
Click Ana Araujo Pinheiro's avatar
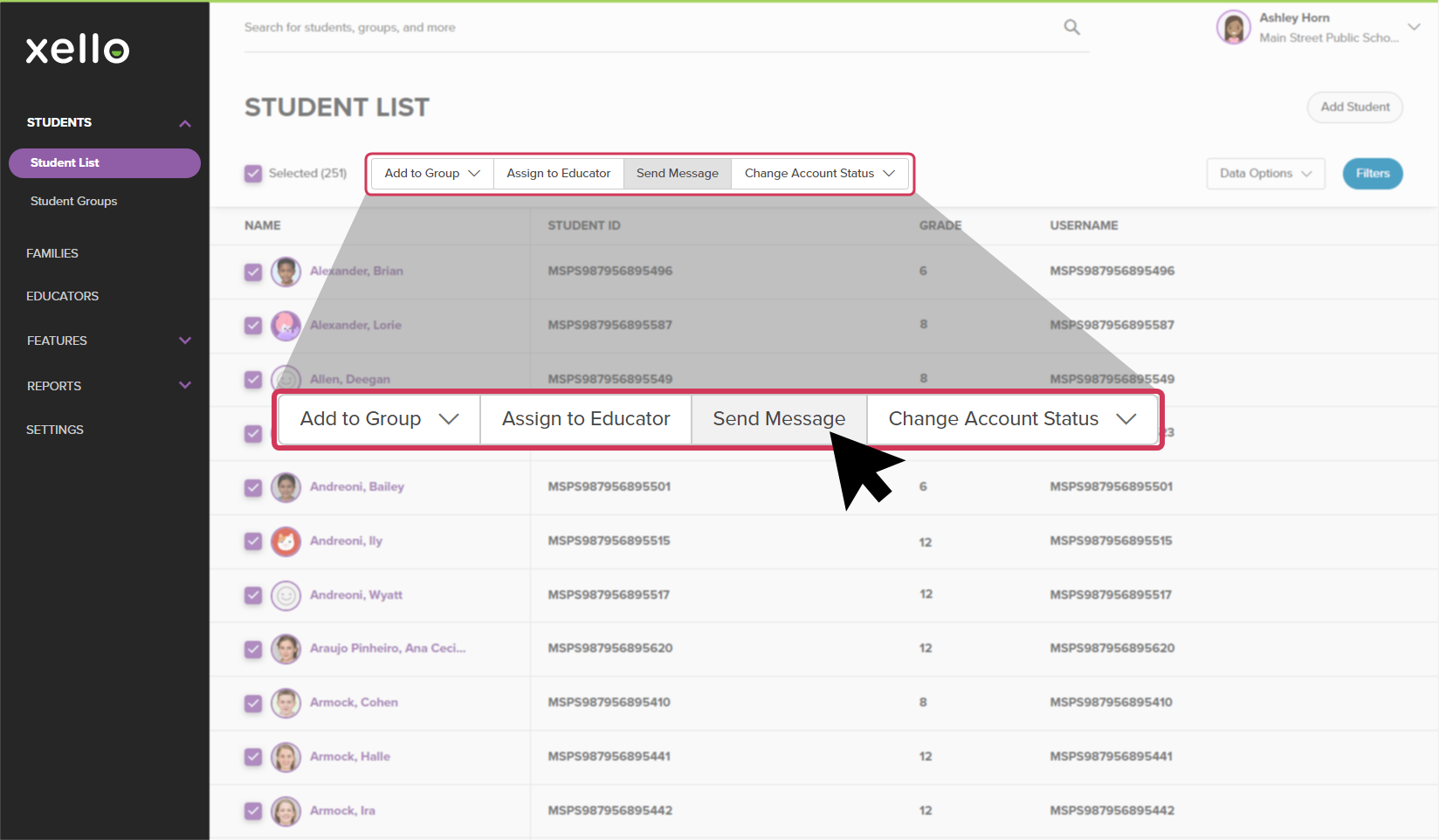point(286,649)
